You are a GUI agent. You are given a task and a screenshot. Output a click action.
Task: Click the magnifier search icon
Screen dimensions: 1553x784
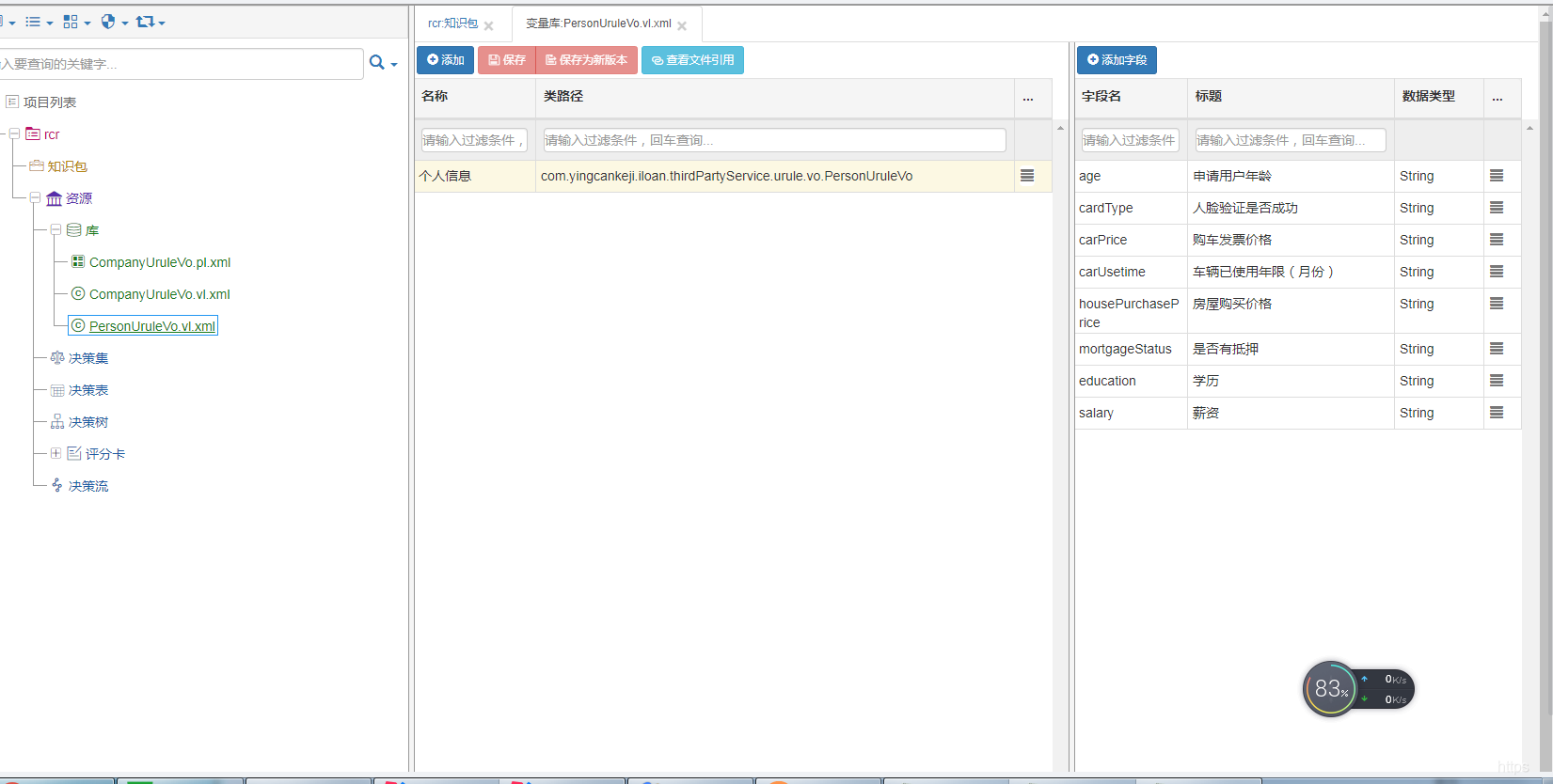(x=376, y=63)
